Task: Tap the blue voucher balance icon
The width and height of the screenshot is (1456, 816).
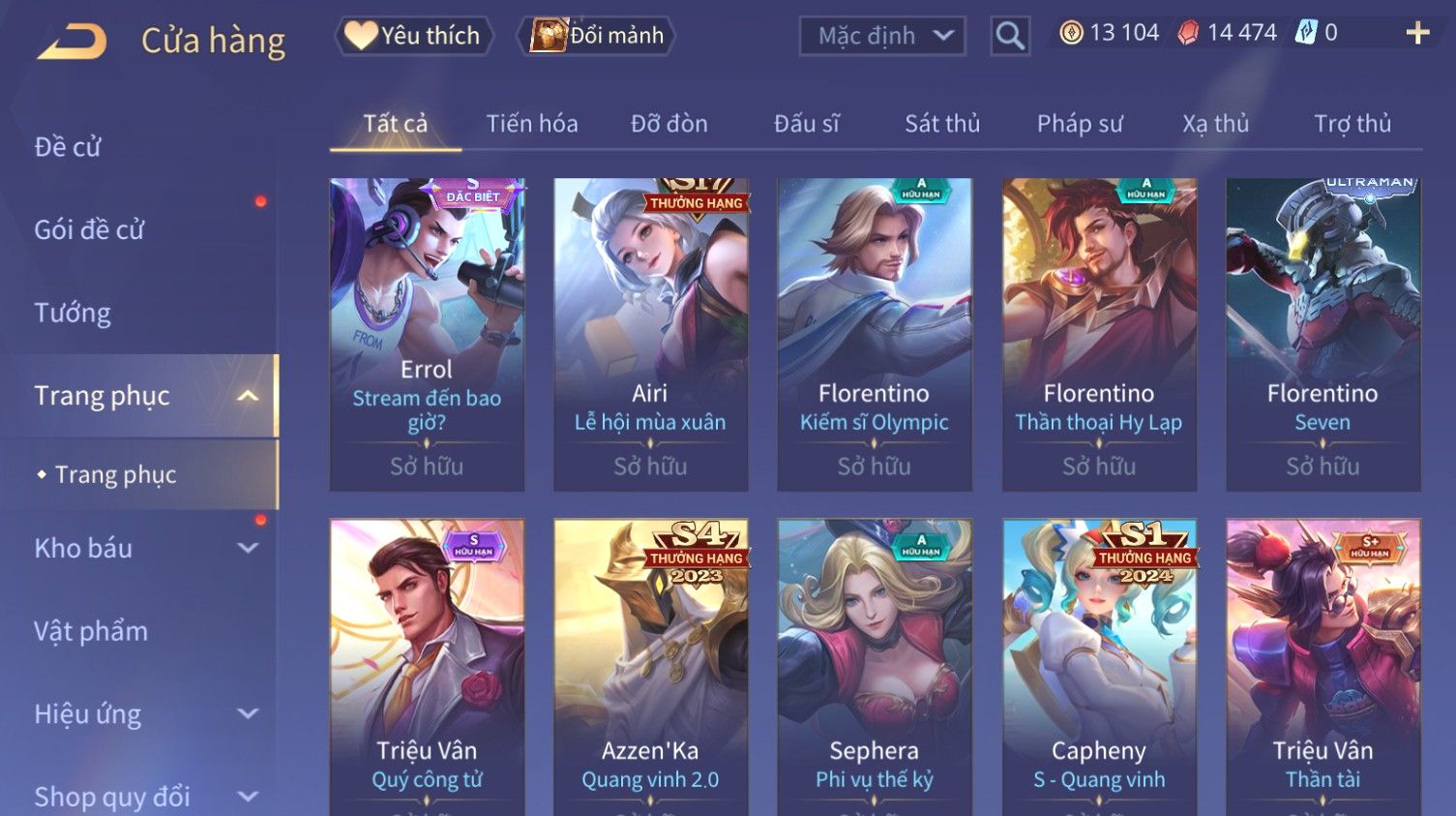Action: tap(1306, 33)
